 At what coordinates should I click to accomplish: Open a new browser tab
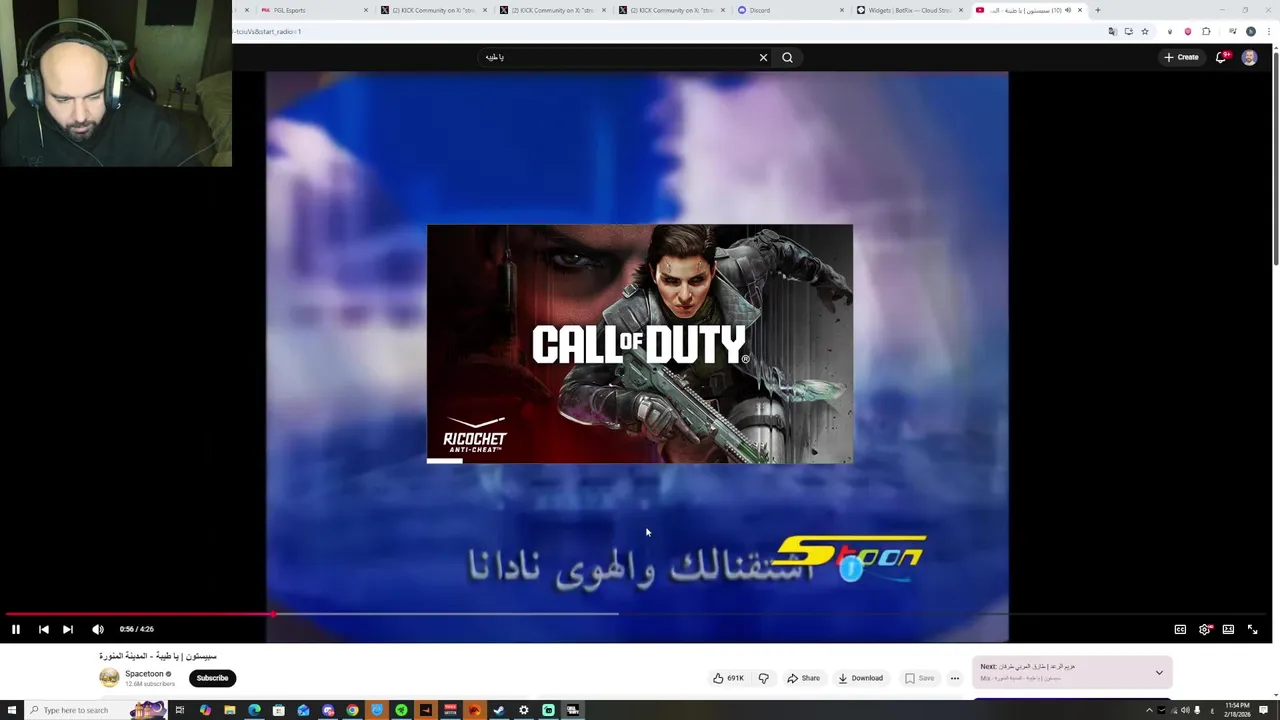pyautogui.click(x=1097, y=10)
